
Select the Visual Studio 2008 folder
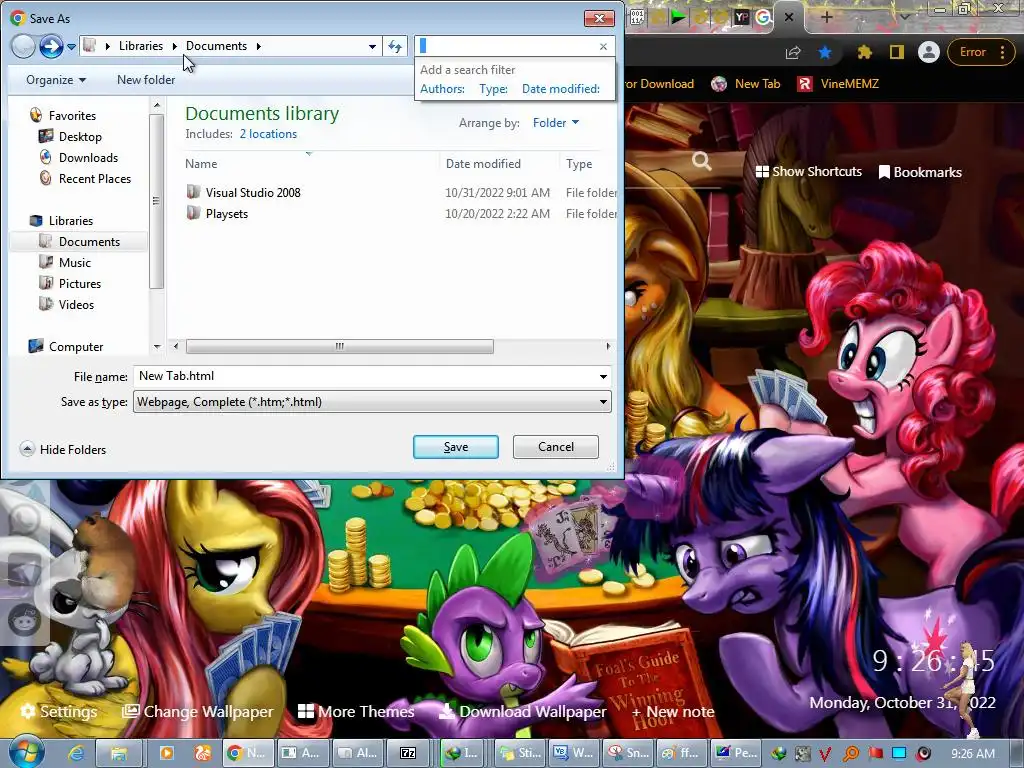pos(253,193)
